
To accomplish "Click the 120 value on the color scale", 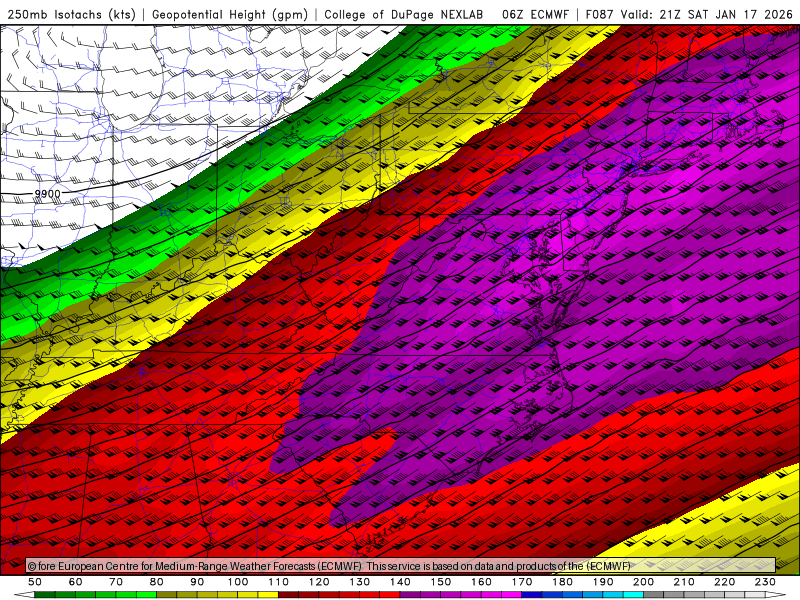I will 319,582.
